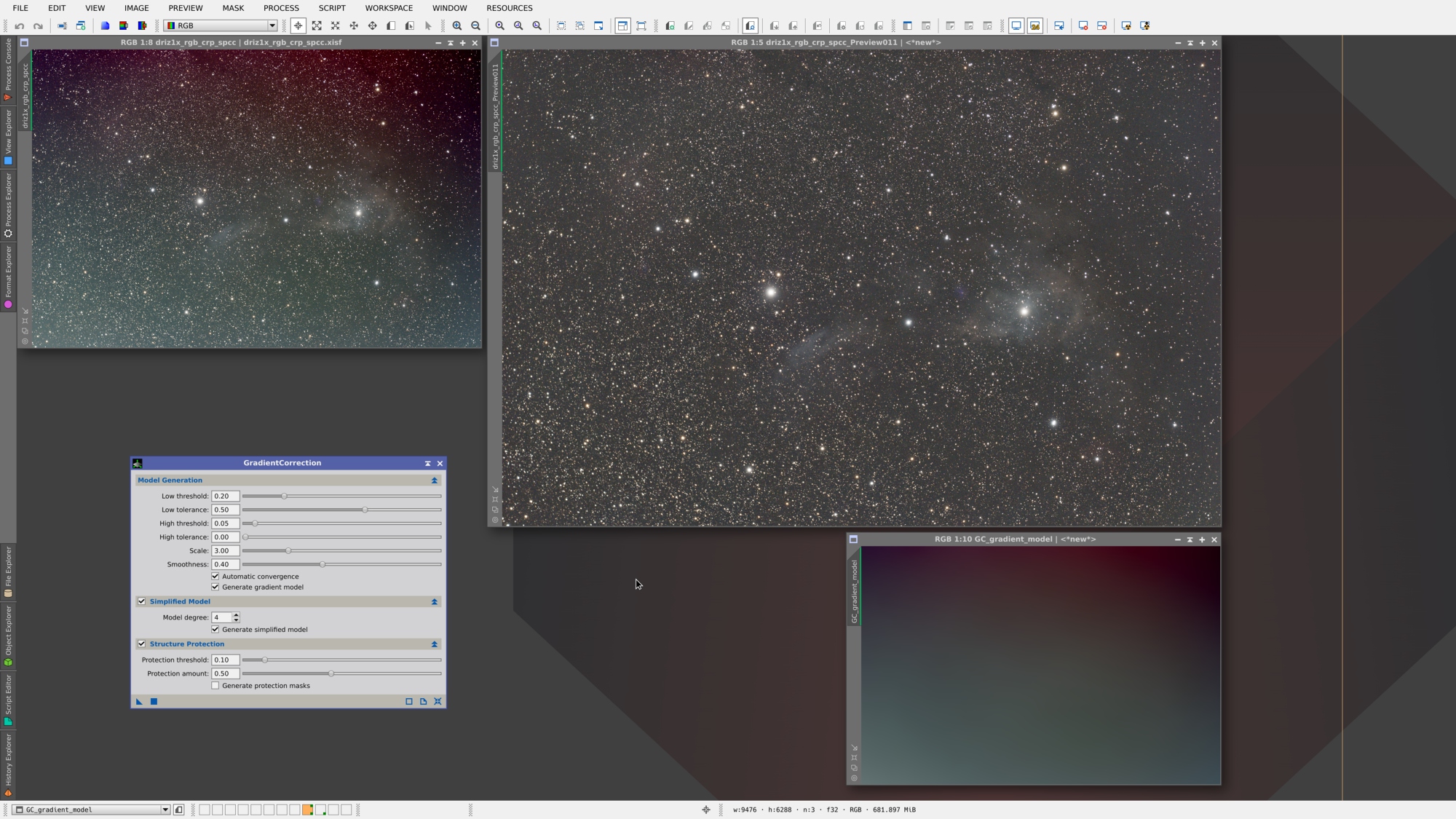The height and width of the screenshot is (819, 1456).
Task: Open the Object Explorer side tab
Action: click(8, 636)
